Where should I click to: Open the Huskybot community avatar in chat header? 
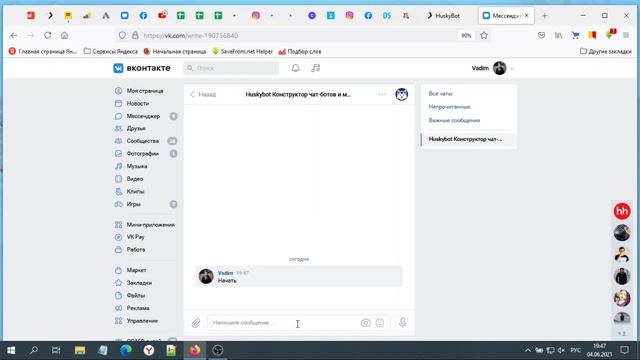402,94
